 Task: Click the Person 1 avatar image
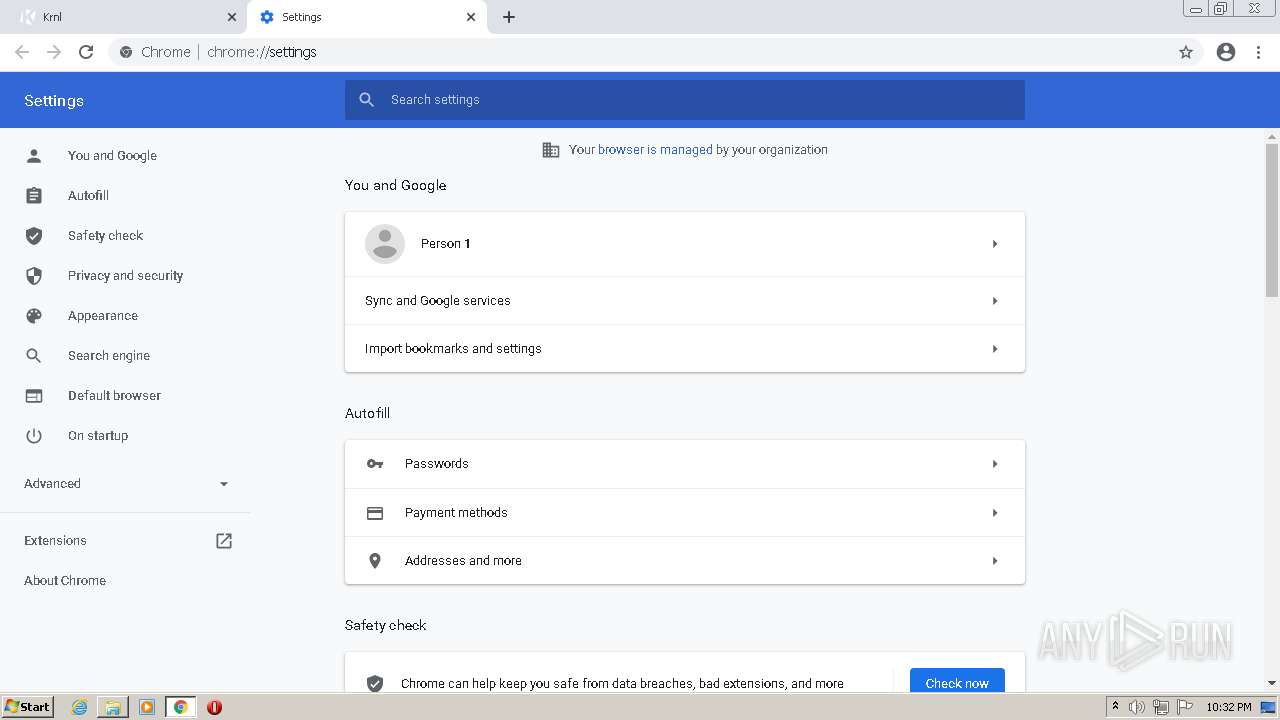(x=385, y=244)
